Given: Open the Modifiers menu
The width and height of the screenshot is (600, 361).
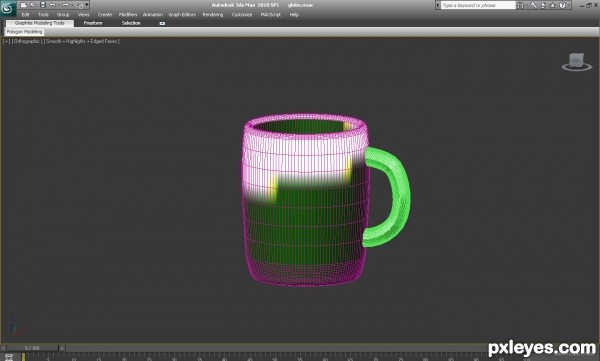Looking at the screenshot, I should click(128, 15).
